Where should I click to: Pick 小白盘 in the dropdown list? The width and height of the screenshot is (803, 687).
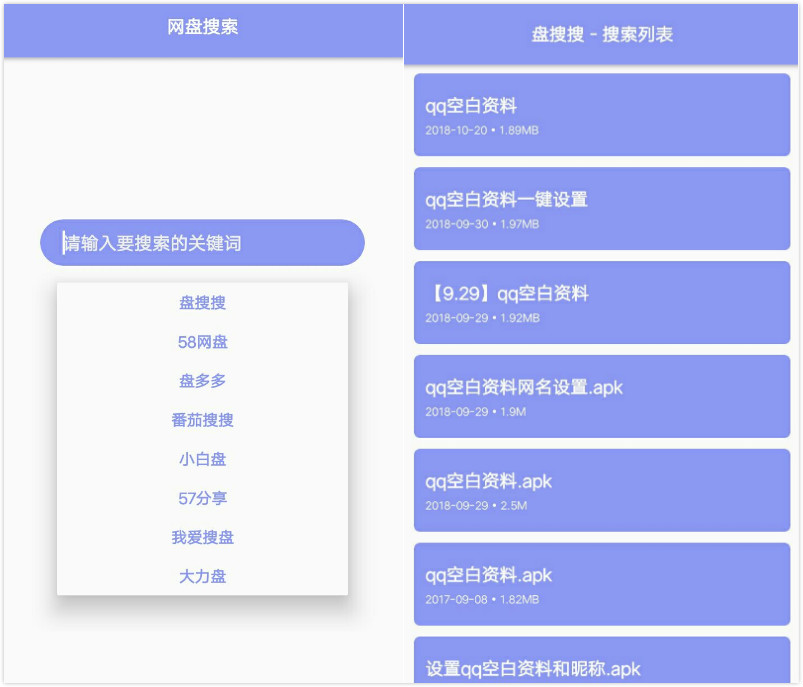pyautogui.click(x=202, y=459)
